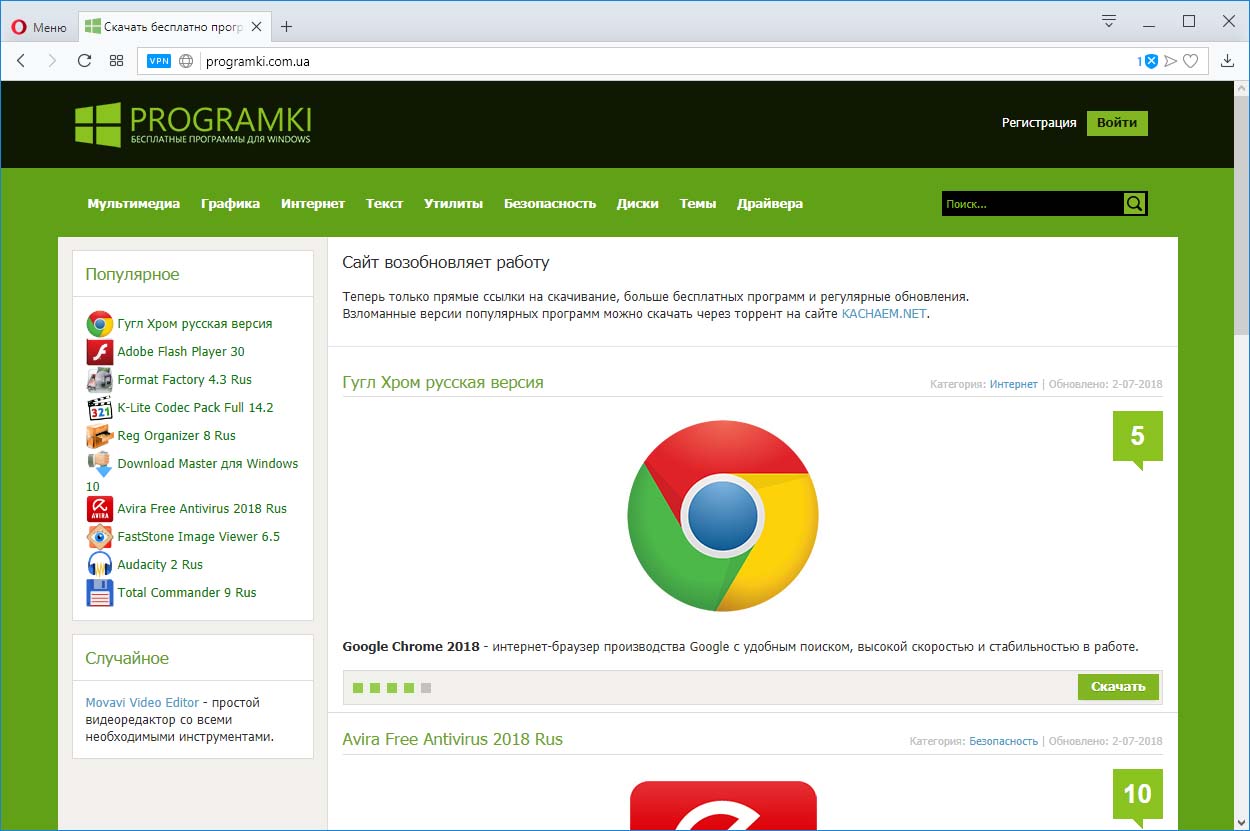Click the green 10 comments badge
Viewport: 1250px width, 831px height.
pyautogui.click(x=1138, y=797)
